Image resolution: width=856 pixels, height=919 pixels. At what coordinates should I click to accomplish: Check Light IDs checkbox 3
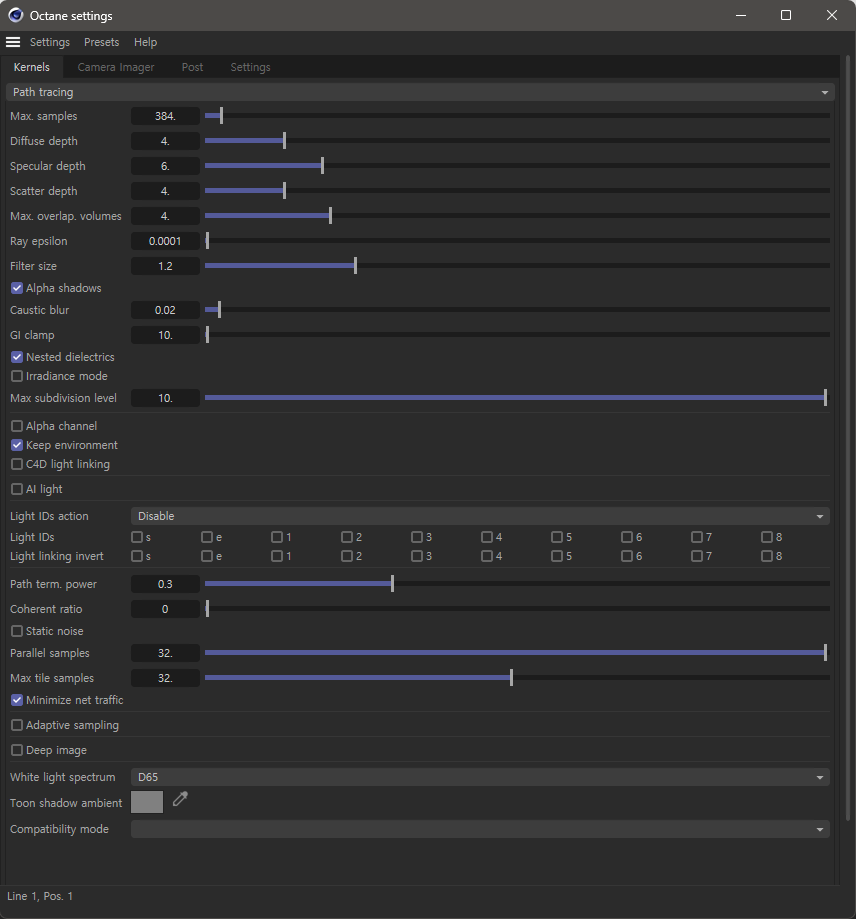pyautogui.click(x=417, y=537)
